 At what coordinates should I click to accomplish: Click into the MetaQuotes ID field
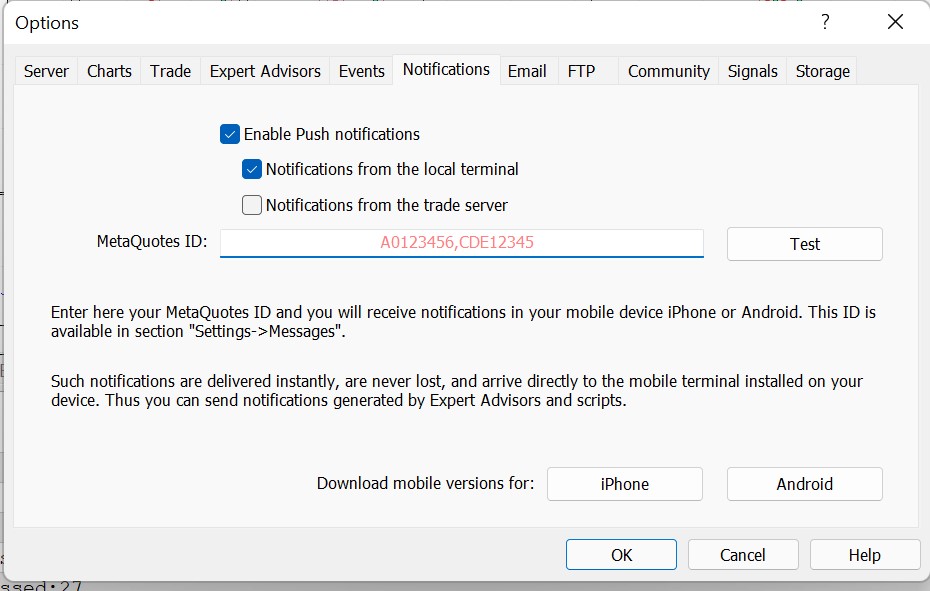(x=461, y=243)
